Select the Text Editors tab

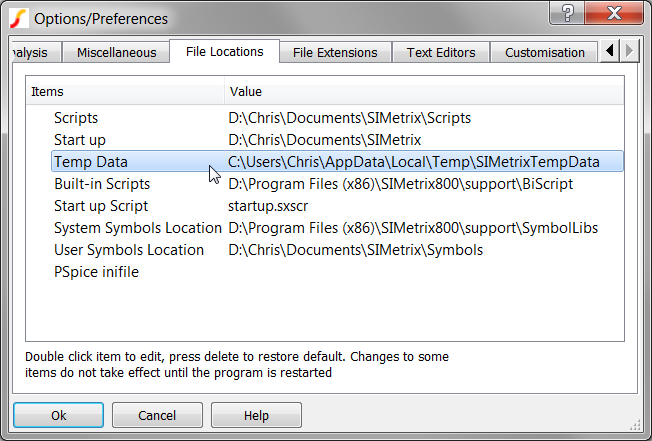pos(440,53)
